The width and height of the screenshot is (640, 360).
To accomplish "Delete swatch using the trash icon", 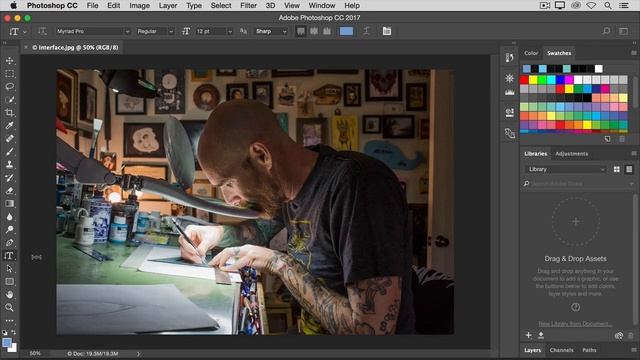I will pyautogui.click(x=622, y=139).
